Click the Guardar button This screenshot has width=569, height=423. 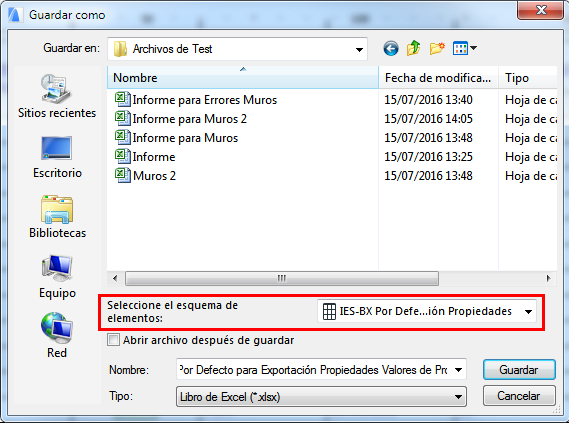[519, 370]
